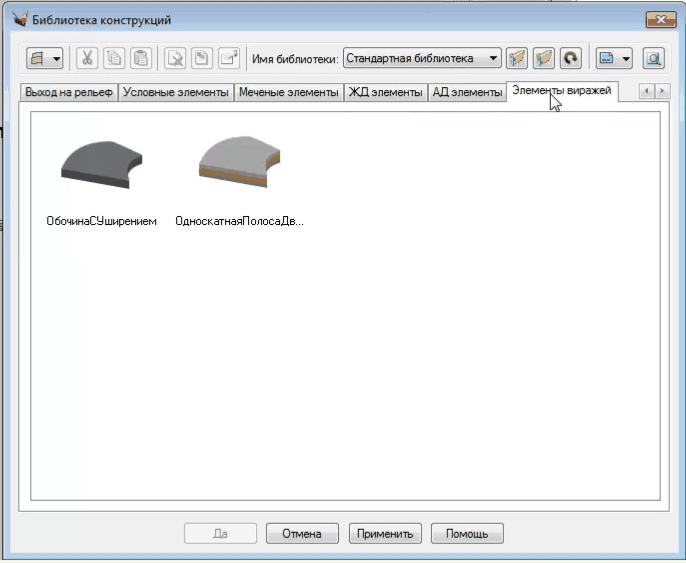The width and height of the screenshot is (686, 563).
Task: Click the circular arrow refresh library icon
Action: pos(570,59)
